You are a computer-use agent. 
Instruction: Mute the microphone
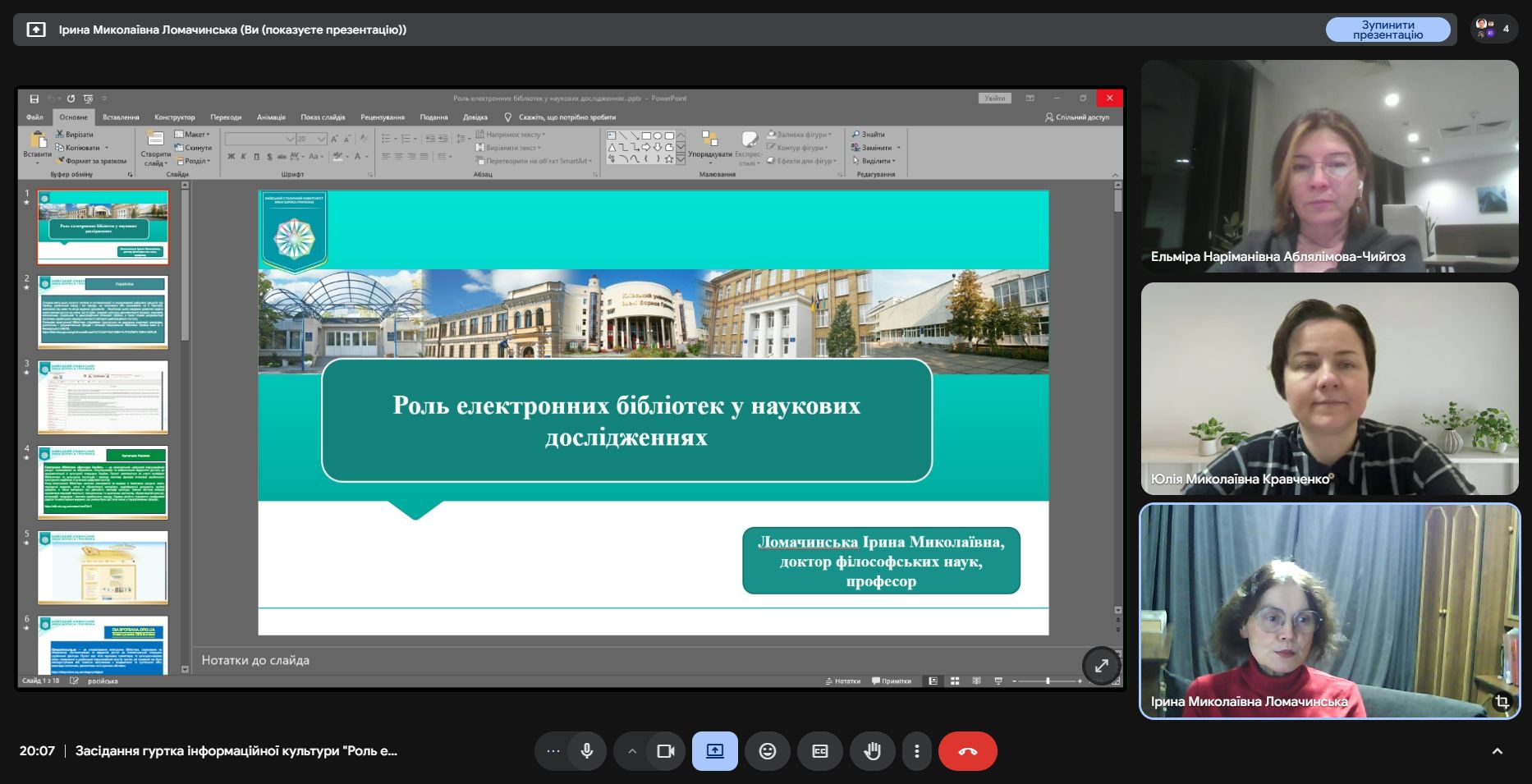pos(586,751)
